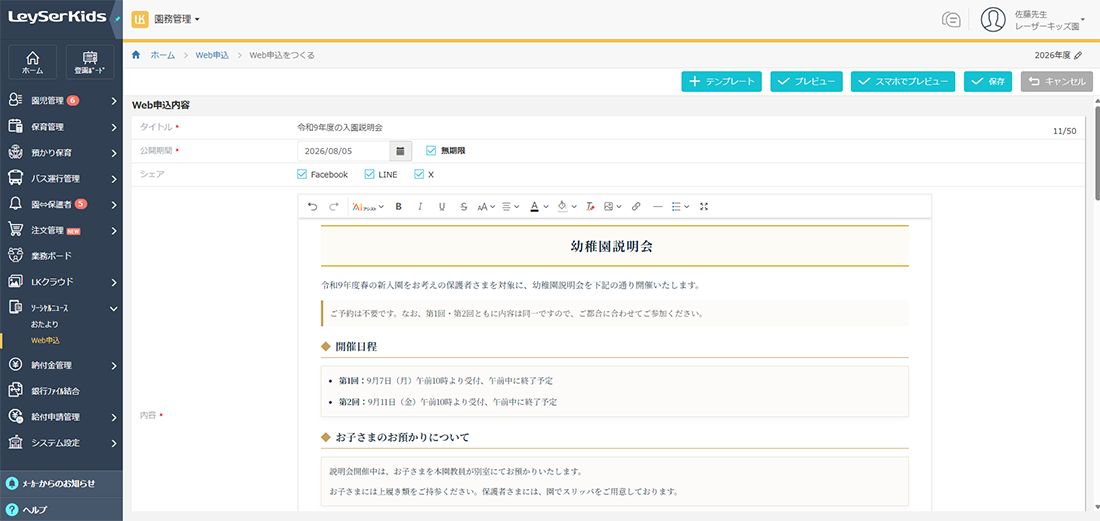Screen dimensions: 1100x521
Task: Open the 登園ボード sidebar button
Action: pos(90,62)
